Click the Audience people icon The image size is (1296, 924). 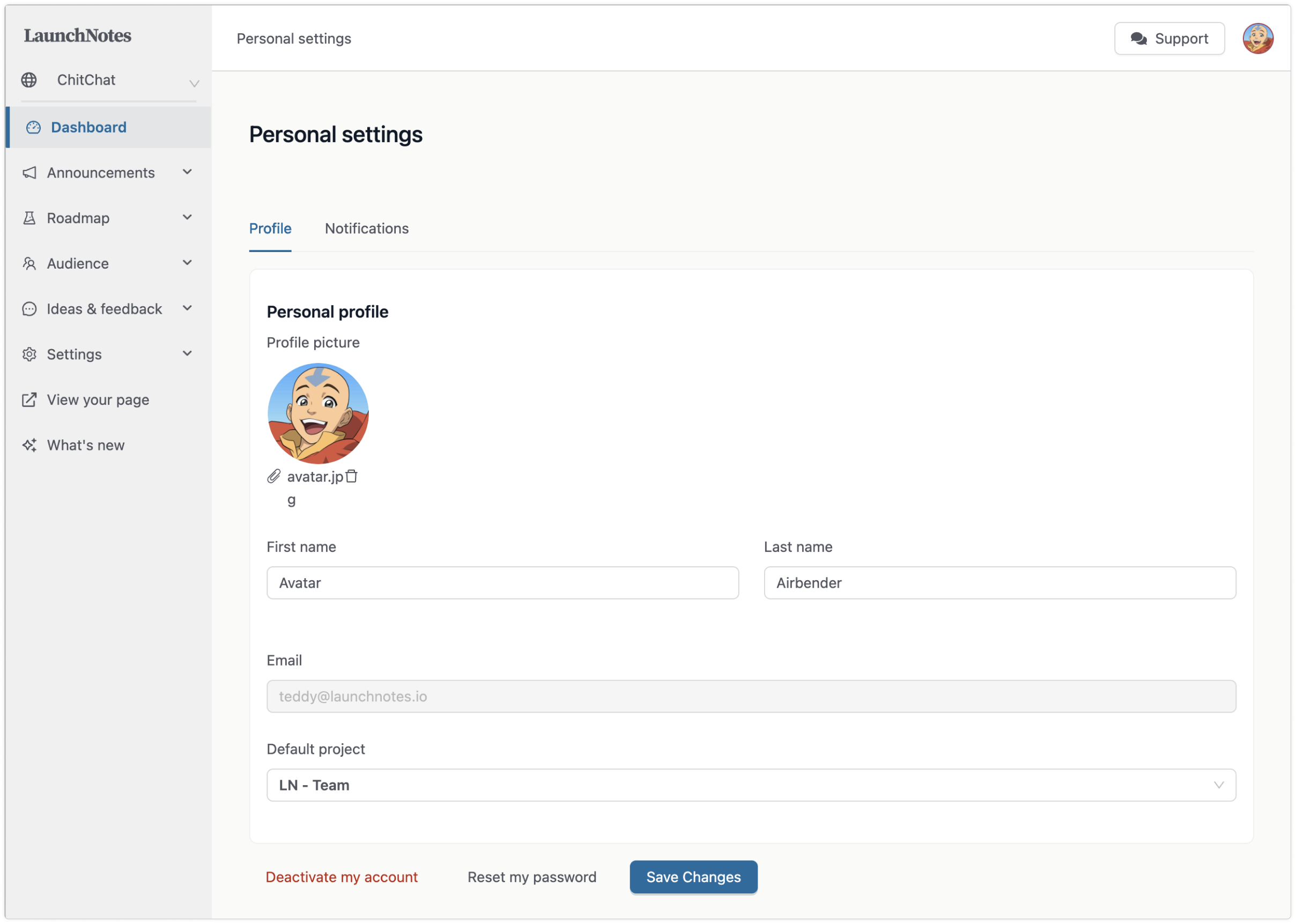click(x=29, y=263)
